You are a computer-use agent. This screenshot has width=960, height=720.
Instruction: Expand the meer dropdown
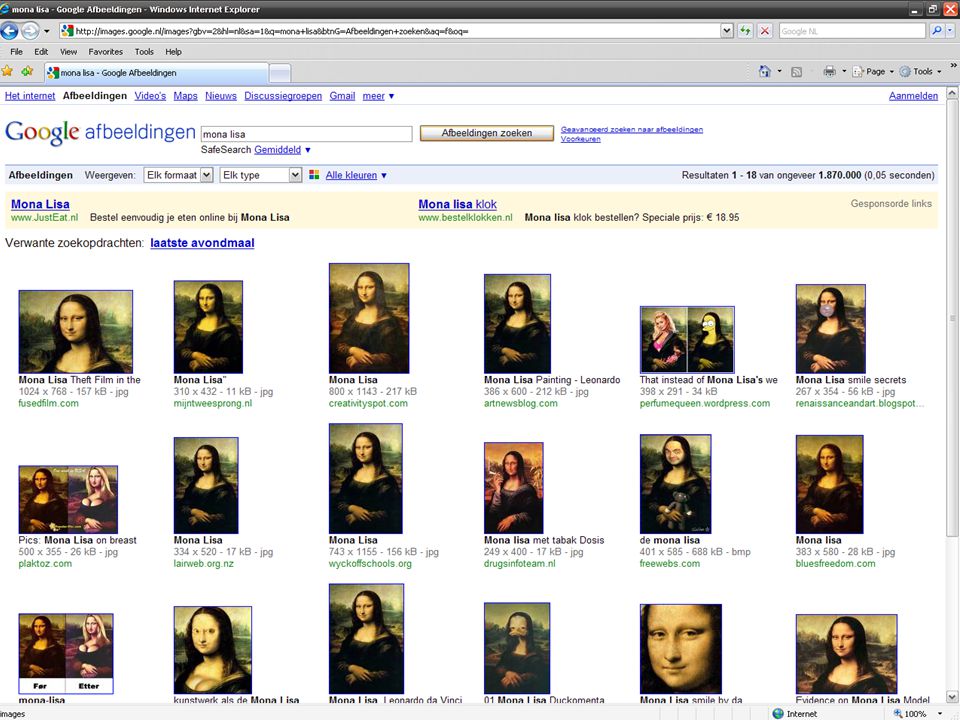pyautogui.click(x=378, y=96)
